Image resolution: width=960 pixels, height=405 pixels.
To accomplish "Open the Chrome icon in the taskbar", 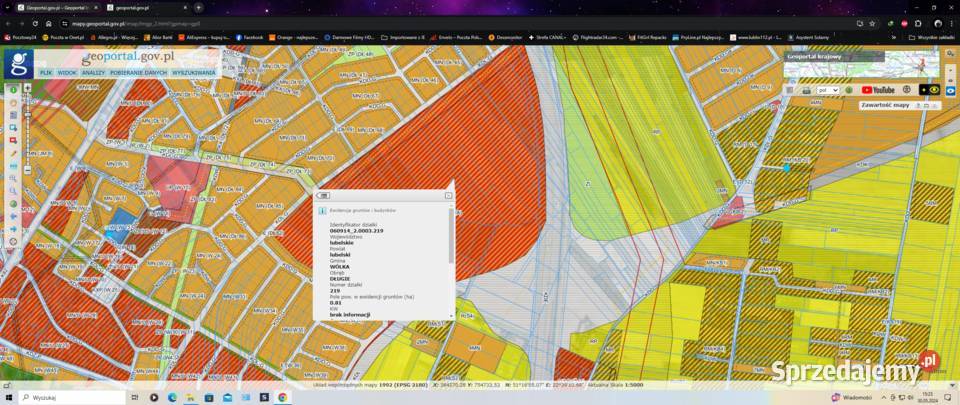I will (282, 397).
